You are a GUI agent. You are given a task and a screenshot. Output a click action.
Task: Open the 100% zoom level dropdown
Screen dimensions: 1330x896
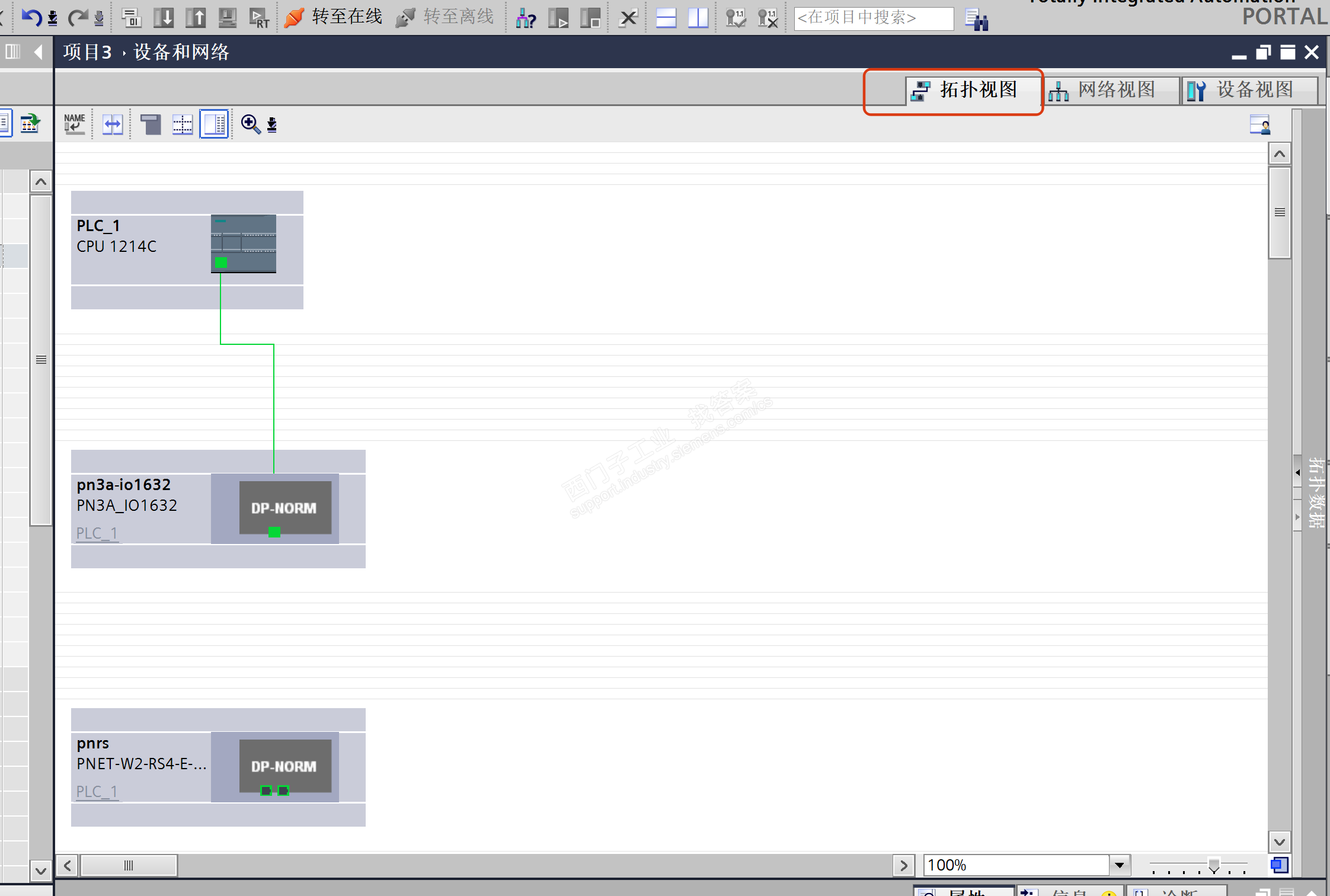point(1119,865)
